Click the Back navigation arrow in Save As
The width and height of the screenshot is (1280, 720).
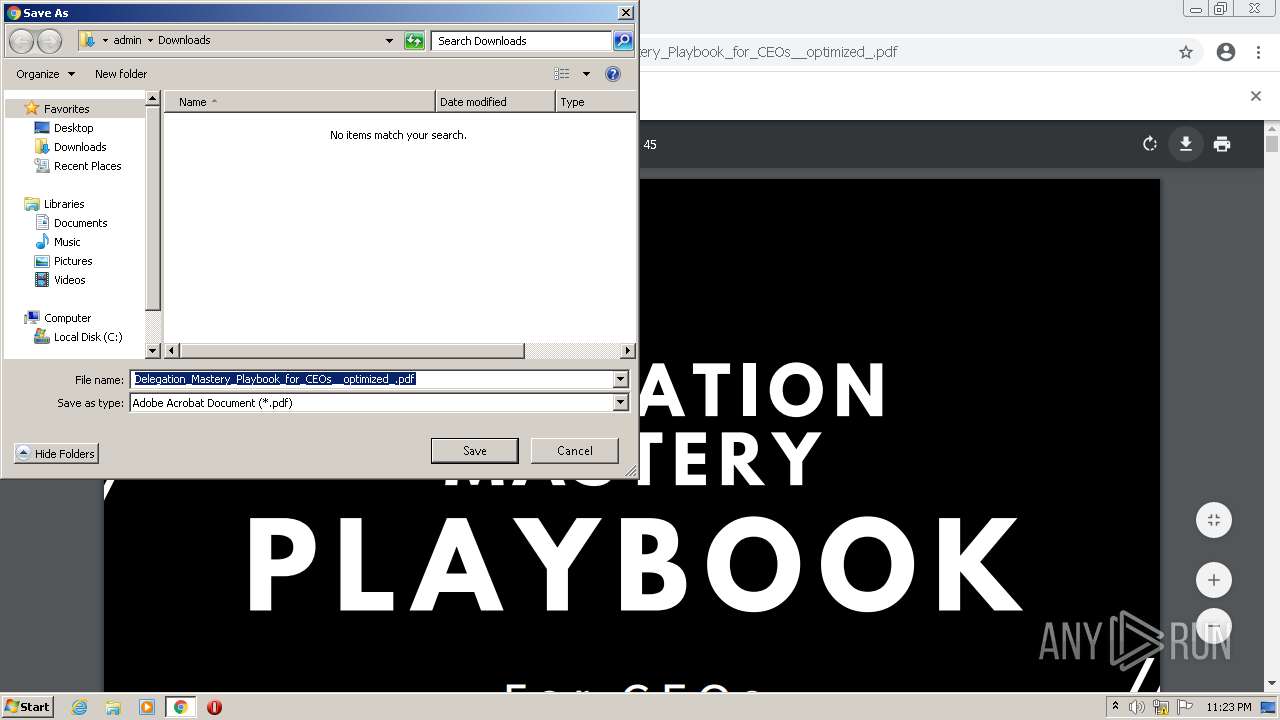pyautogui.click(x=22, y=41)
